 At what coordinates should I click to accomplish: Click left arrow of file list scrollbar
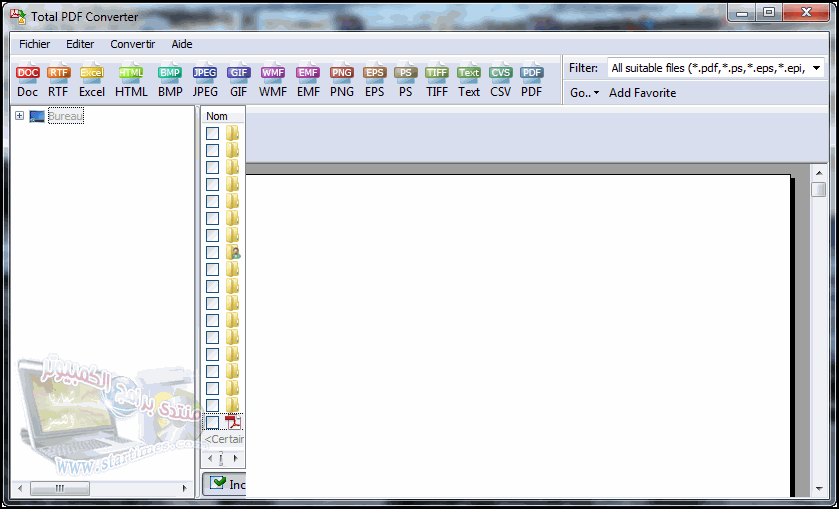click(210, 459)
